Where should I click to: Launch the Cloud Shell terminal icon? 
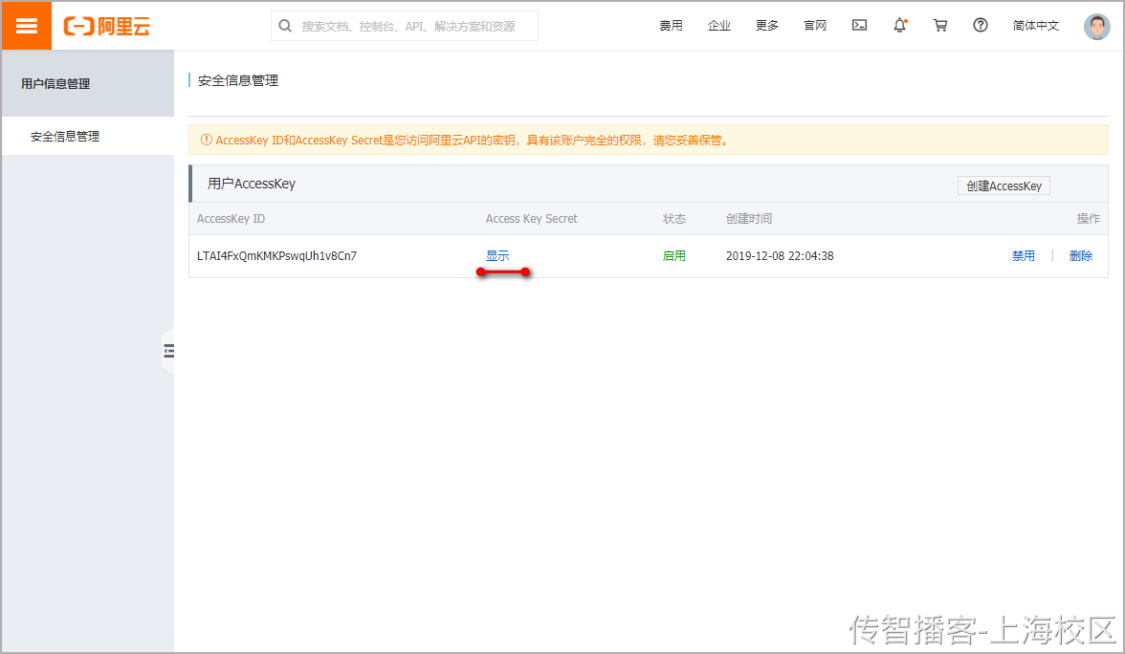pos(860,25)
